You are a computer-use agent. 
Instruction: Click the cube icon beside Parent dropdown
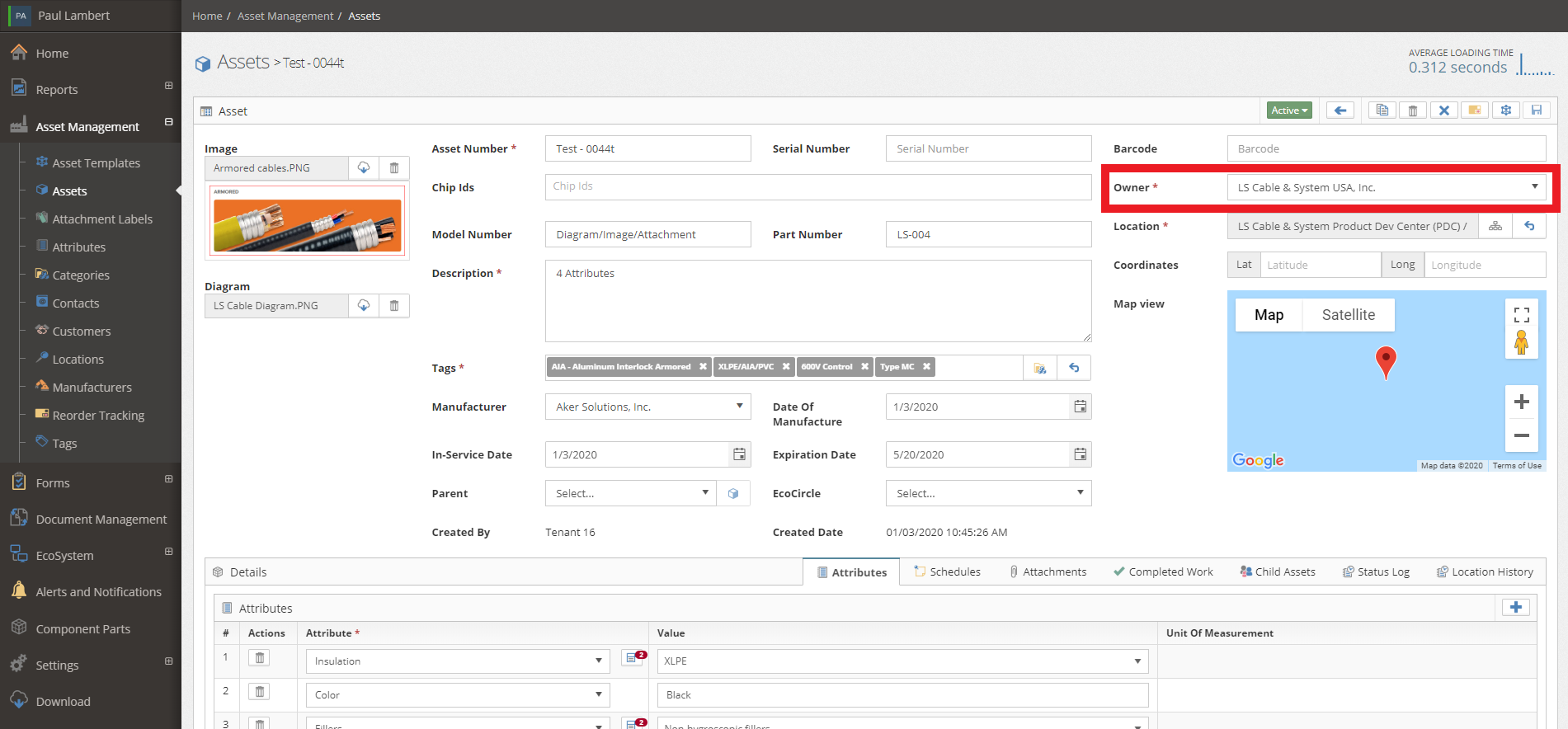click(733, 493)
